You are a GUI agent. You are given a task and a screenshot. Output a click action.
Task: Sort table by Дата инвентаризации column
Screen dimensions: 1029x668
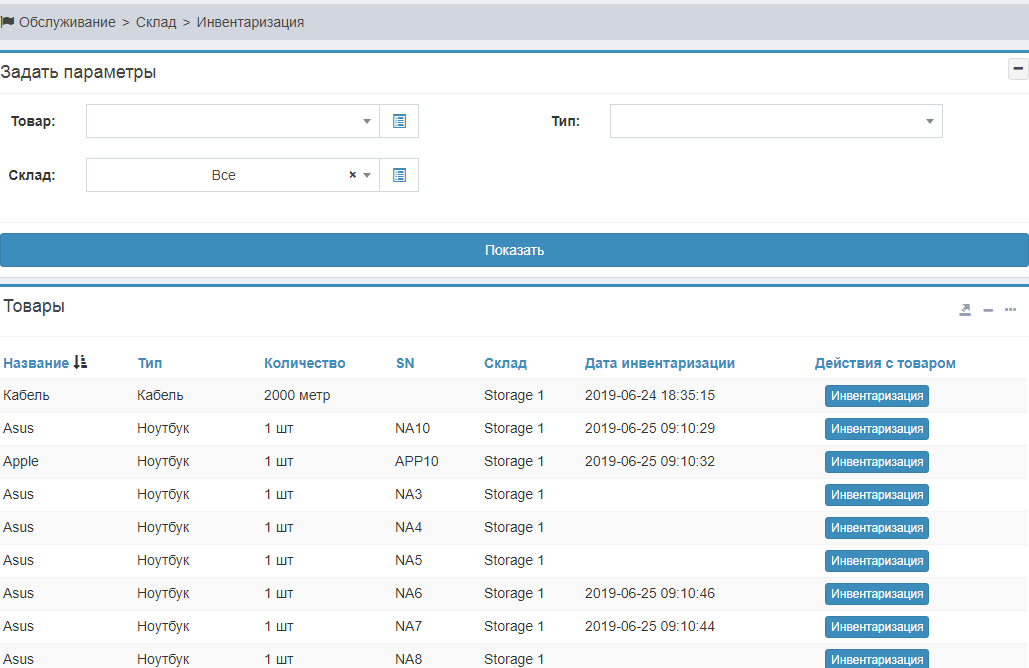pos(659,363)
